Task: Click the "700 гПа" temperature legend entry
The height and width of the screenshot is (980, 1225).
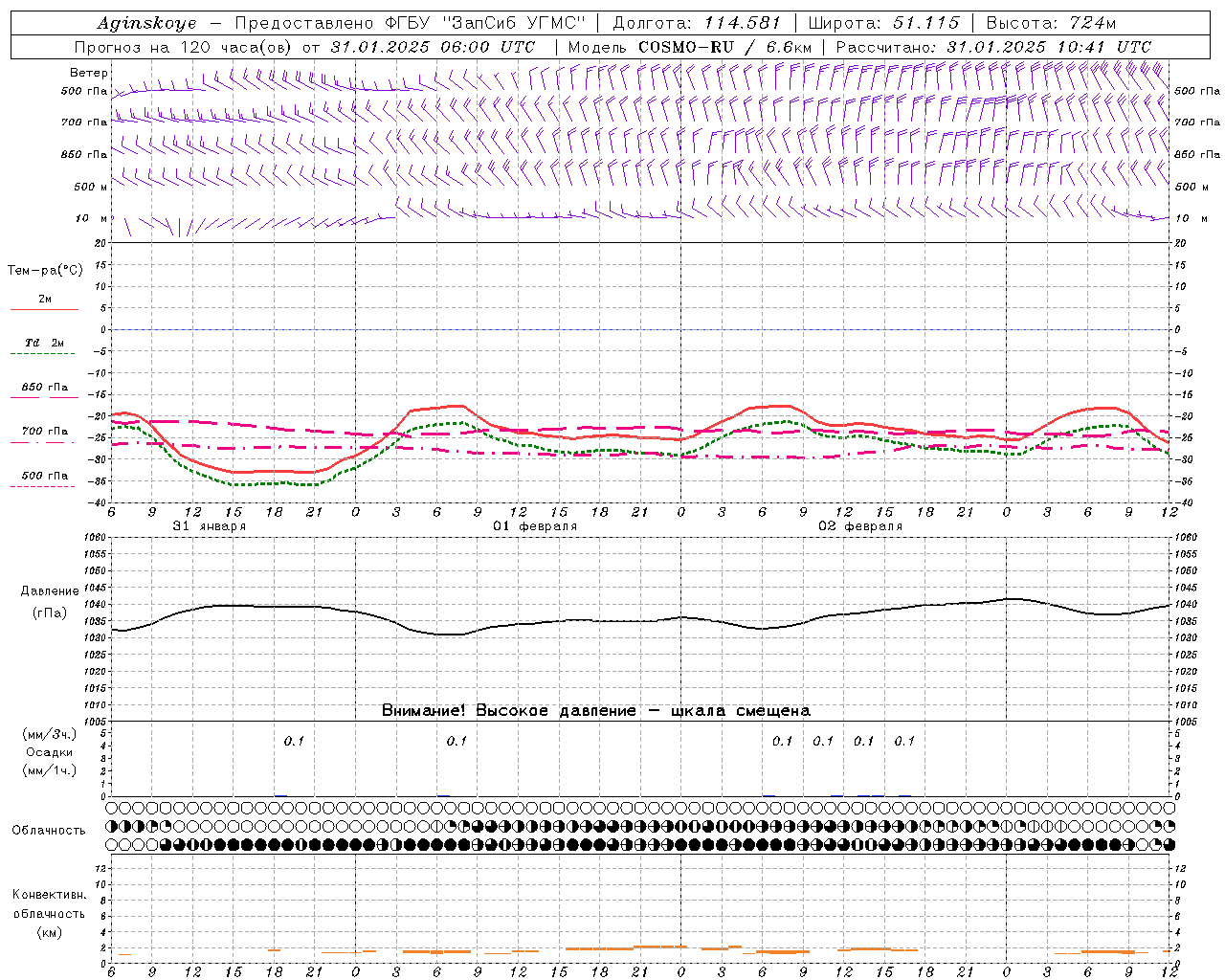Action: pyautogui.click(x=45, y=431)
